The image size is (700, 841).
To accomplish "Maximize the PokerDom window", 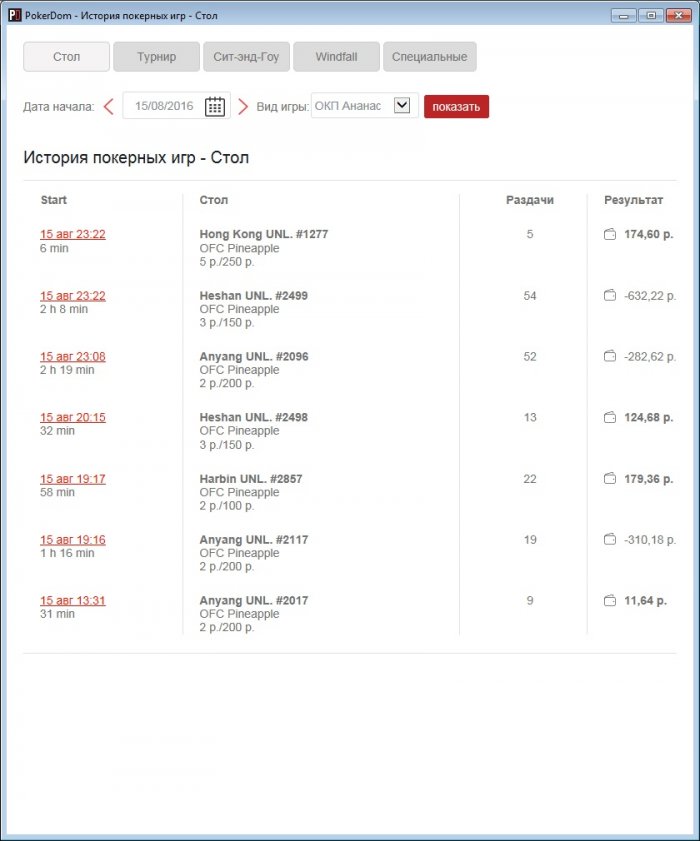I will pos(651,16).
